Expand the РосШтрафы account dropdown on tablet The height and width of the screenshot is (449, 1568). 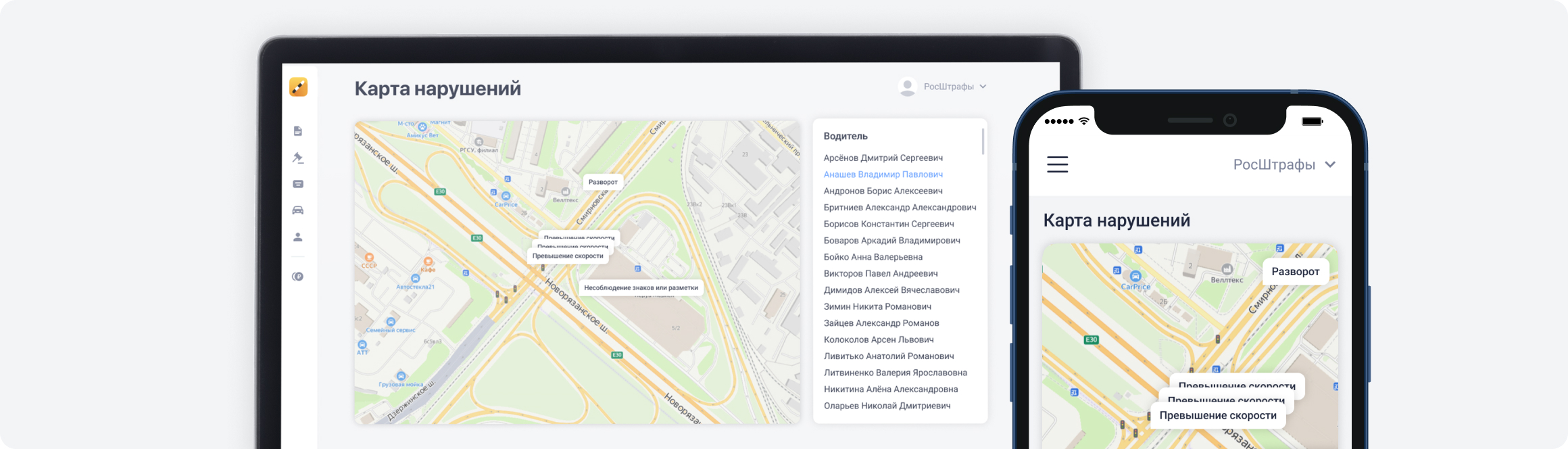tap(983, 87)
